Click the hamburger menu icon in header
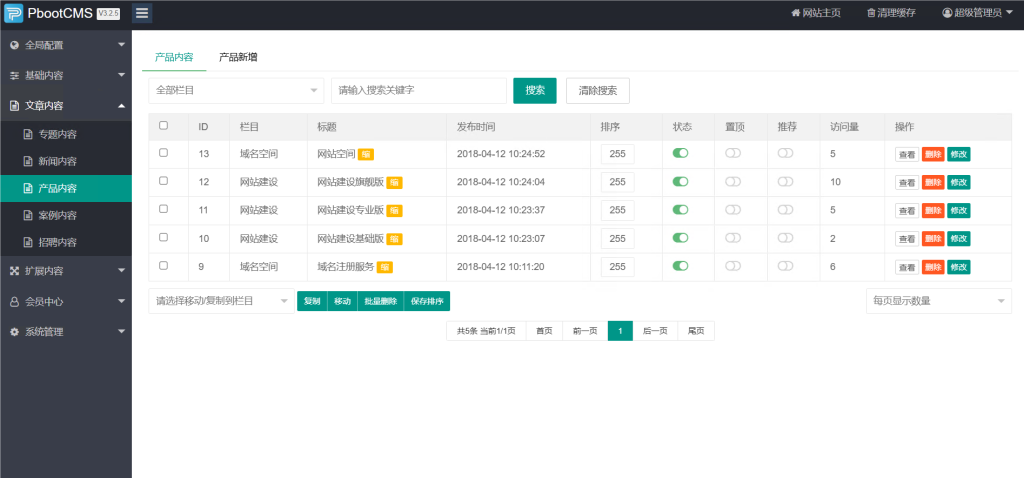1024x478 pixels. (x=142, y=13)
